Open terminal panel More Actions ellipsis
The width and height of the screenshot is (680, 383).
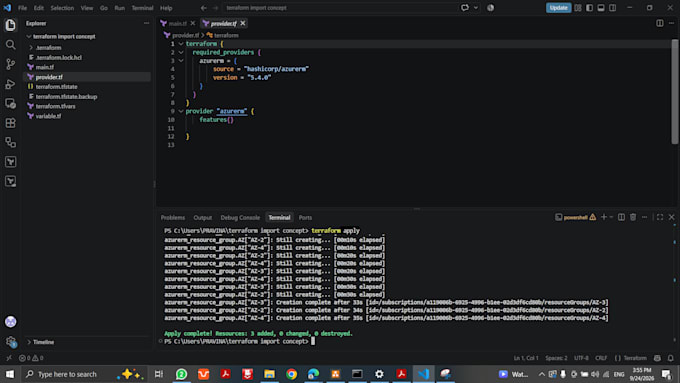tap(644, 217)
